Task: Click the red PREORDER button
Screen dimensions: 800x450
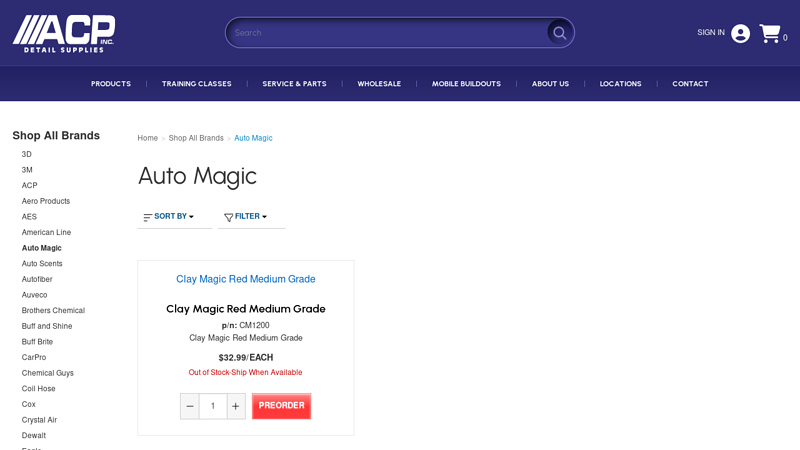Action: [x=281, y=406]
